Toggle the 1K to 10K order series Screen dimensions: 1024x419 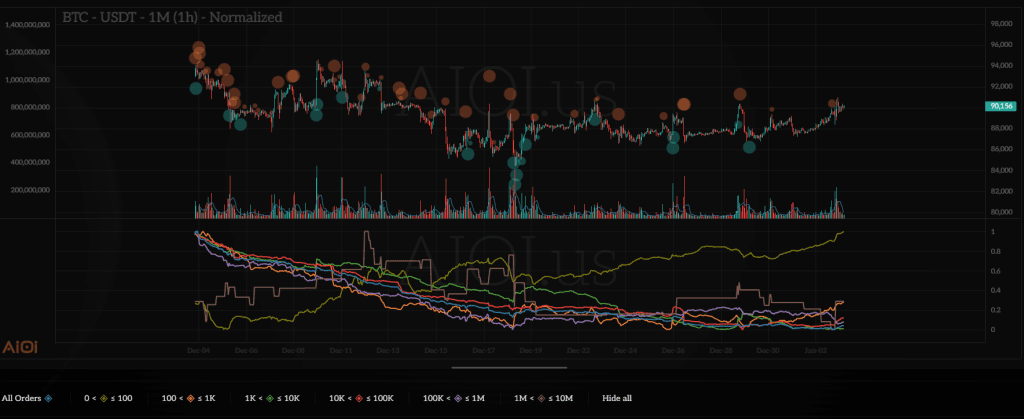coord(269,397)
